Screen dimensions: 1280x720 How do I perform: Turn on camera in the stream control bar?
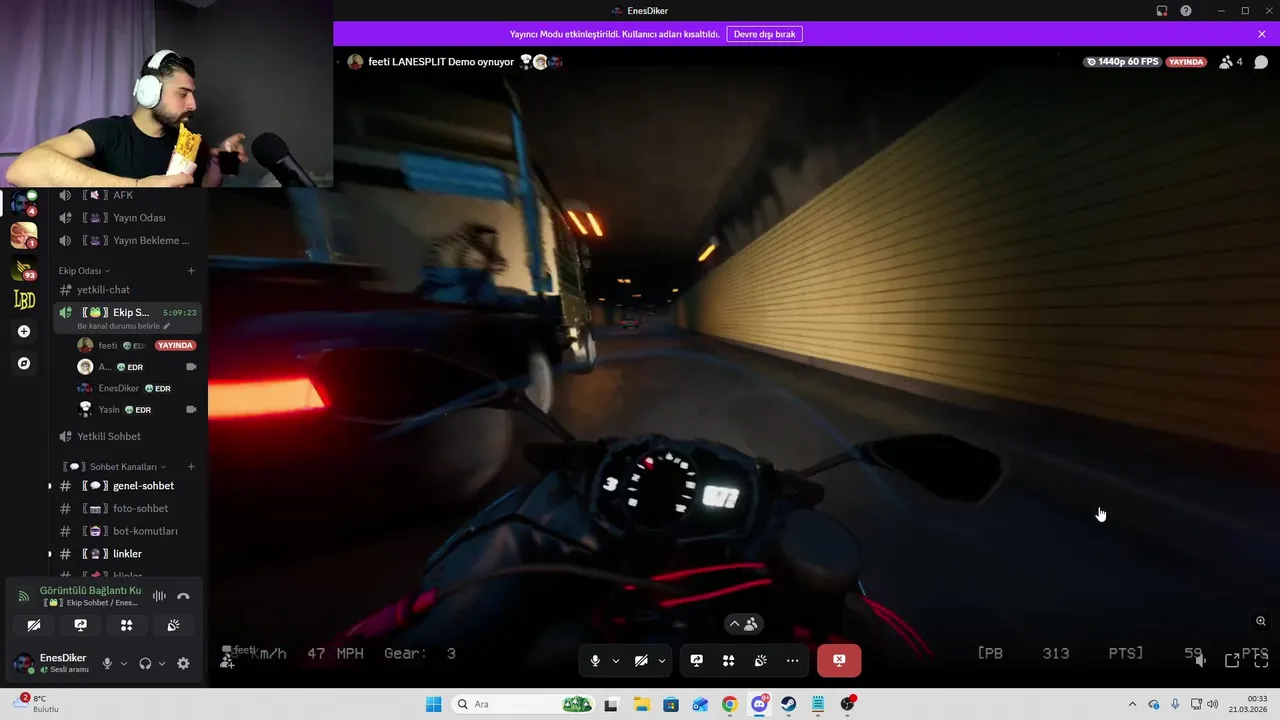point(641,661)
